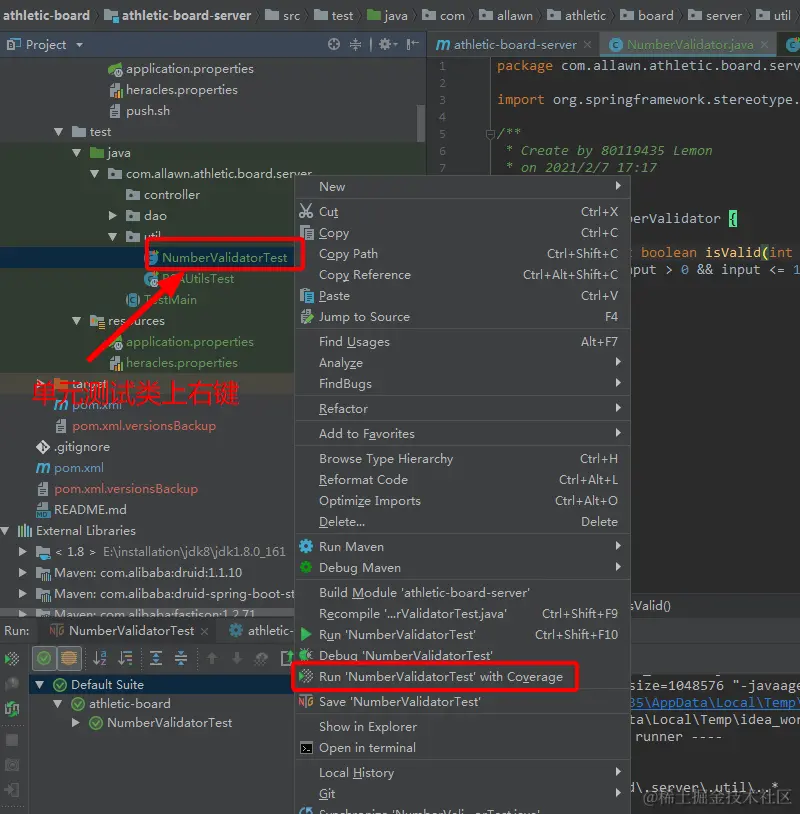Toggle Show Passed tests in Run toolbar

tap(44, 658)
